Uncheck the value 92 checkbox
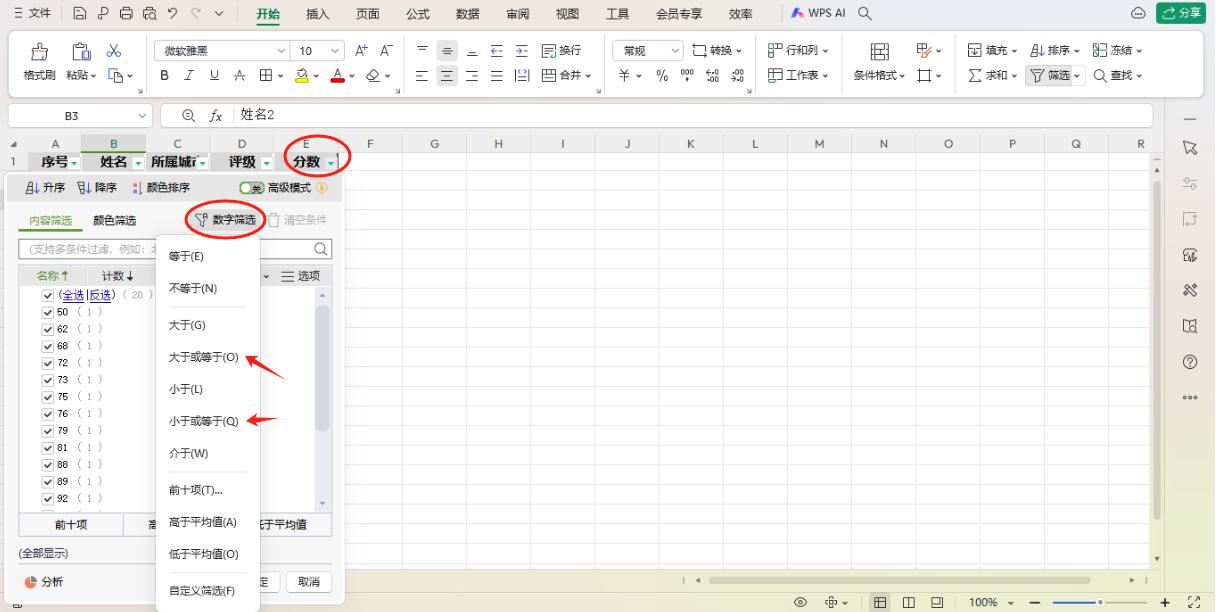This screenshot has width=1216, height=612. pyautogui.click(x=47, y=498)
